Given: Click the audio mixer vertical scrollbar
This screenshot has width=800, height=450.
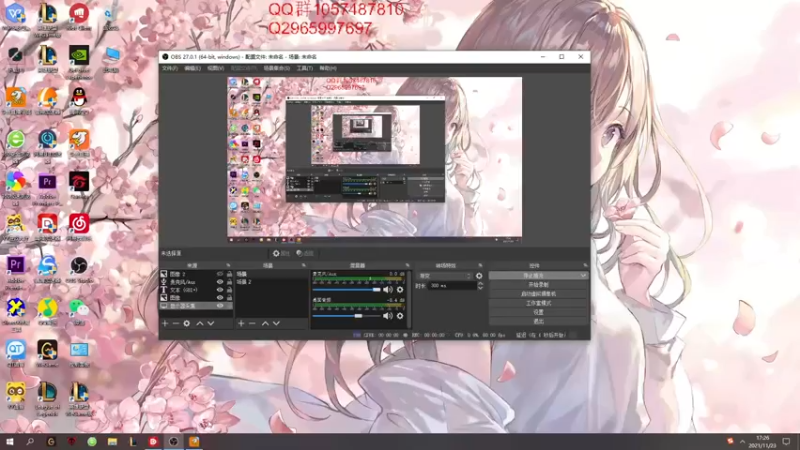Looking at the screenshot, I should pos(409,298).
